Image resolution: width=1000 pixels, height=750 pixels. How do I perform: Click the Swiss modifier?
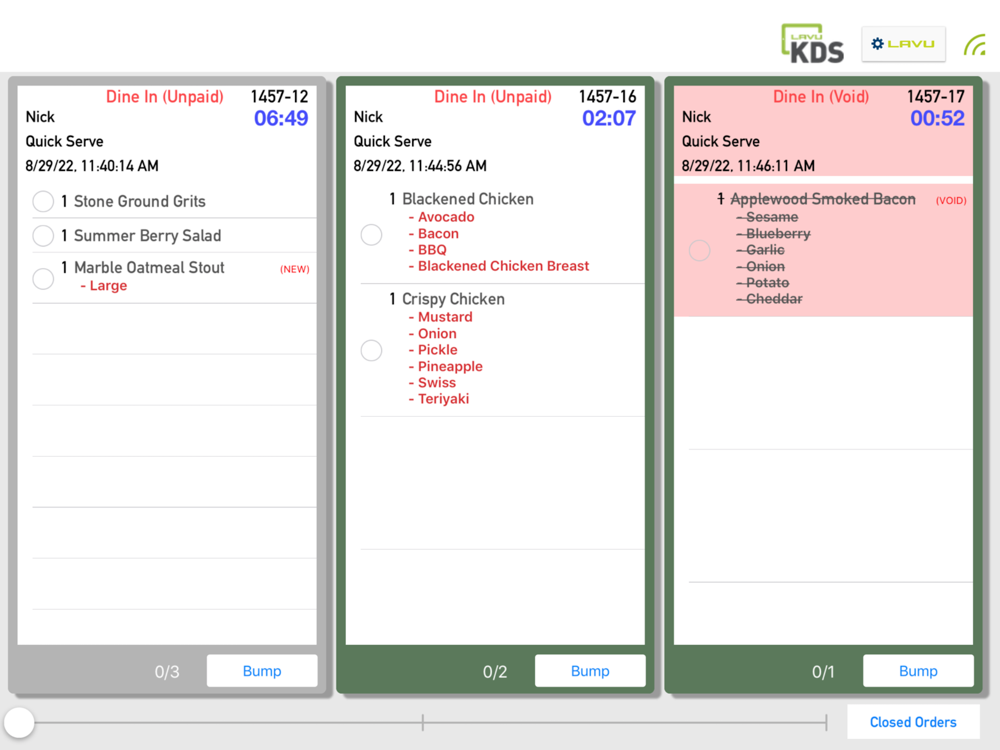(x=432, y=383)
